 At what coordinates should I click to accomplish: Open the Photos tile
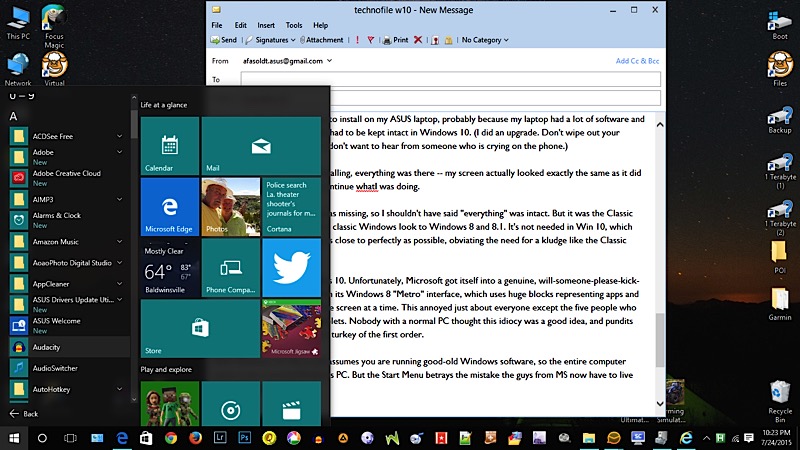(x=231, y=207)
